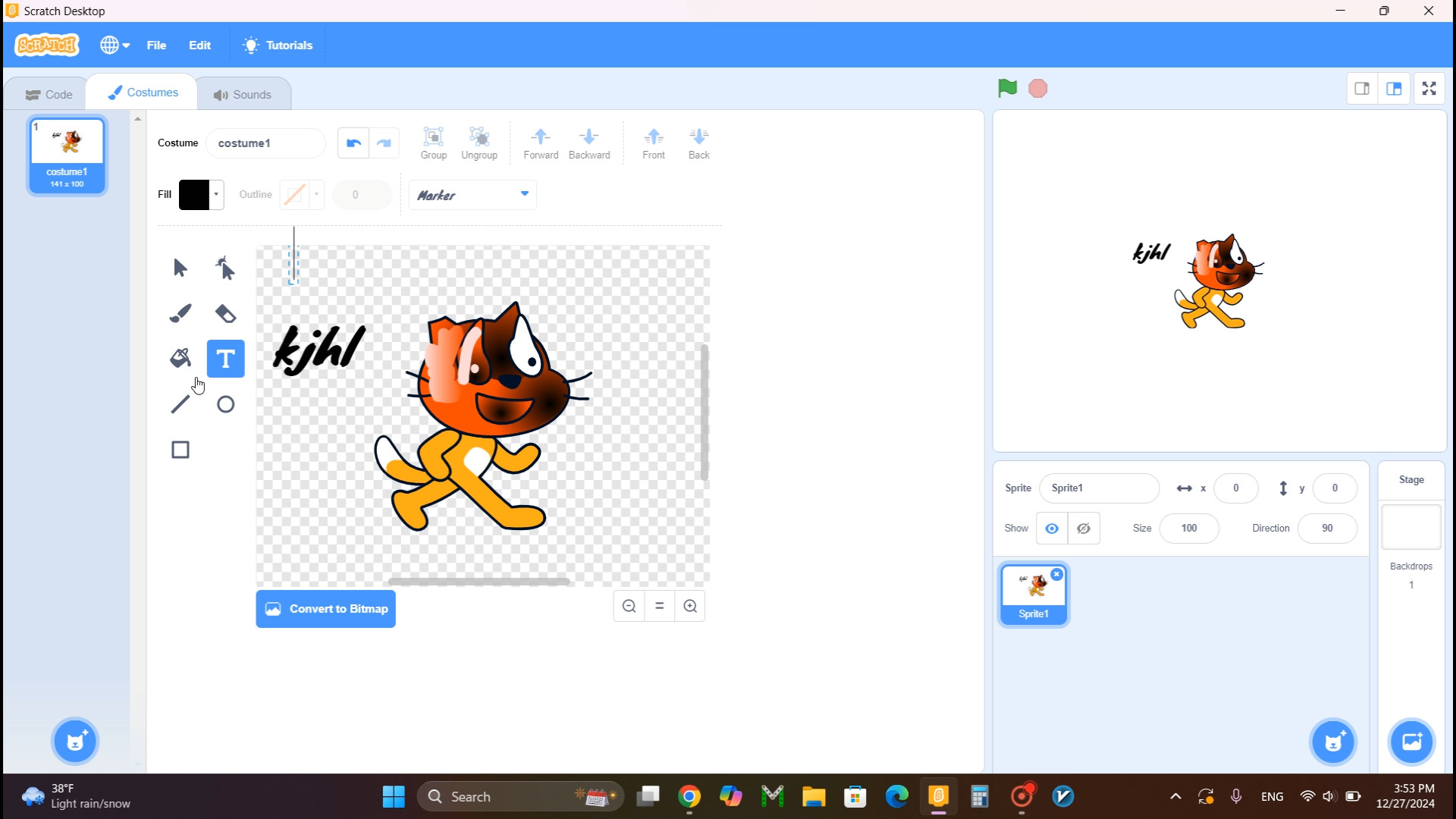Send selection to Back
1456x819 pixels.
pos(699,143)
